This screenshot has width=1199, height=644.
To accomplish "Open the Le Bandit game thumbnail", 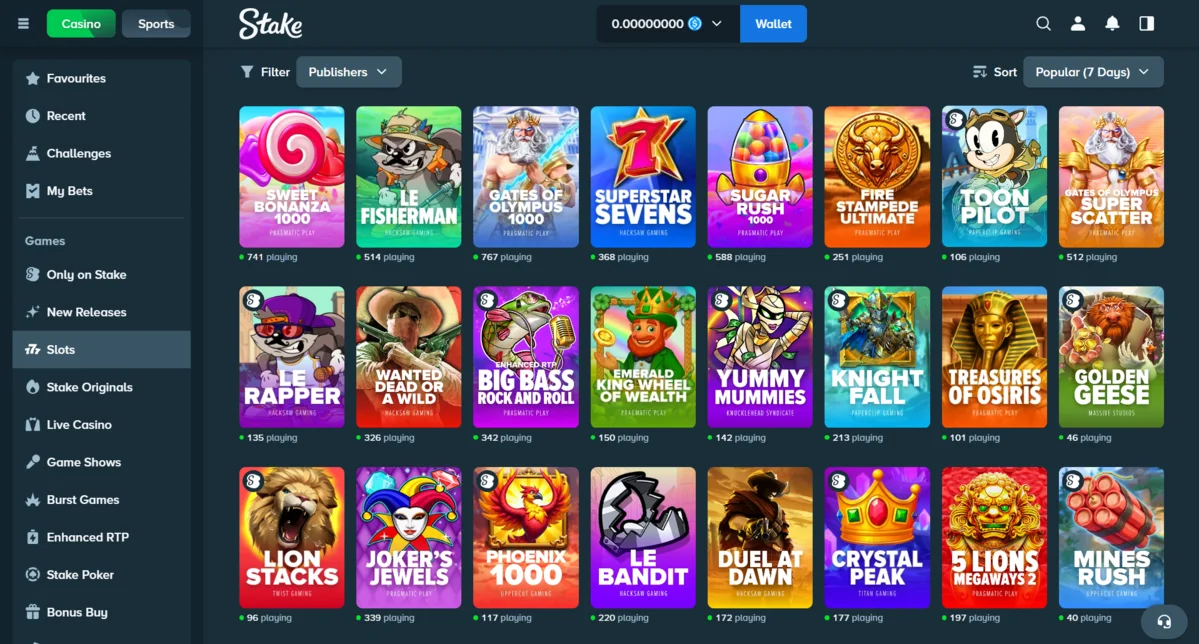I will coord(643,538).
